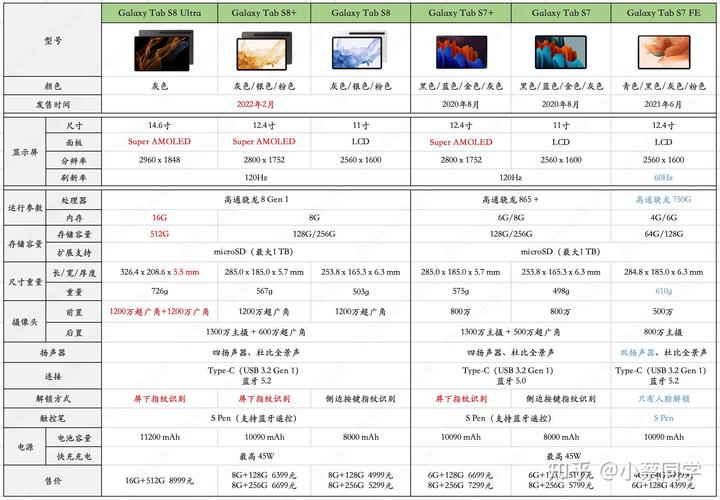Click the 处理器 row label
This screenshot has width=720, height=500.
[73, 200]
